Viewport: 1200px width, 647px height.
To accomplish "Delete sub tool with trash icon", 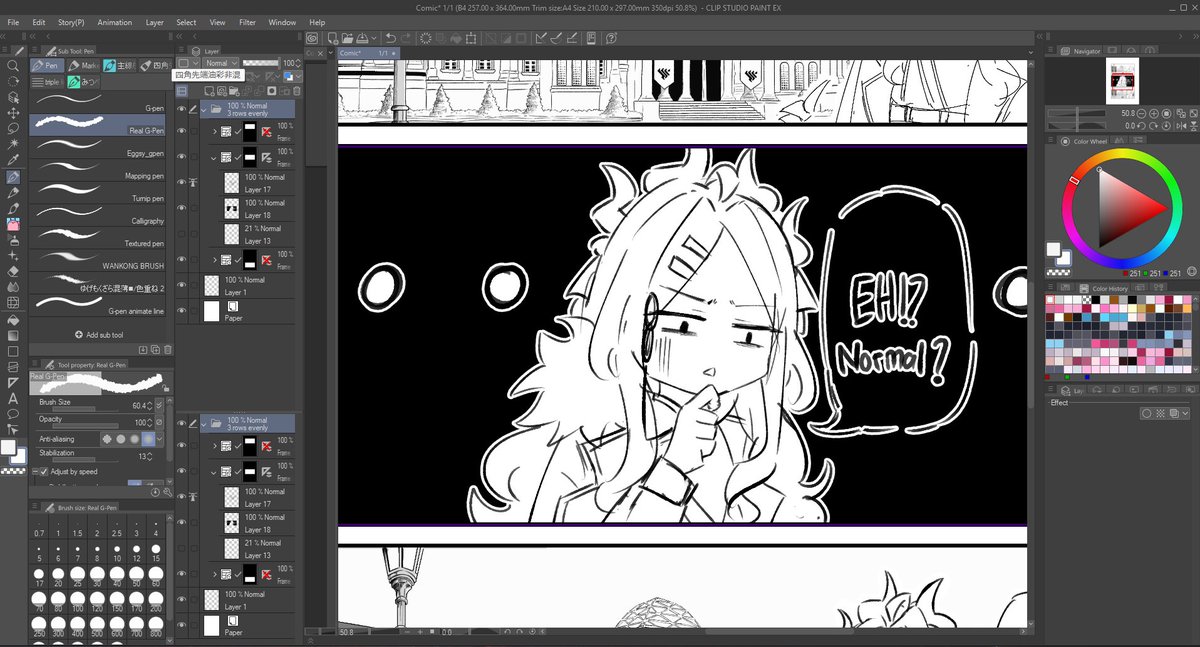I will pyautogui.click(x=168, y=350).
